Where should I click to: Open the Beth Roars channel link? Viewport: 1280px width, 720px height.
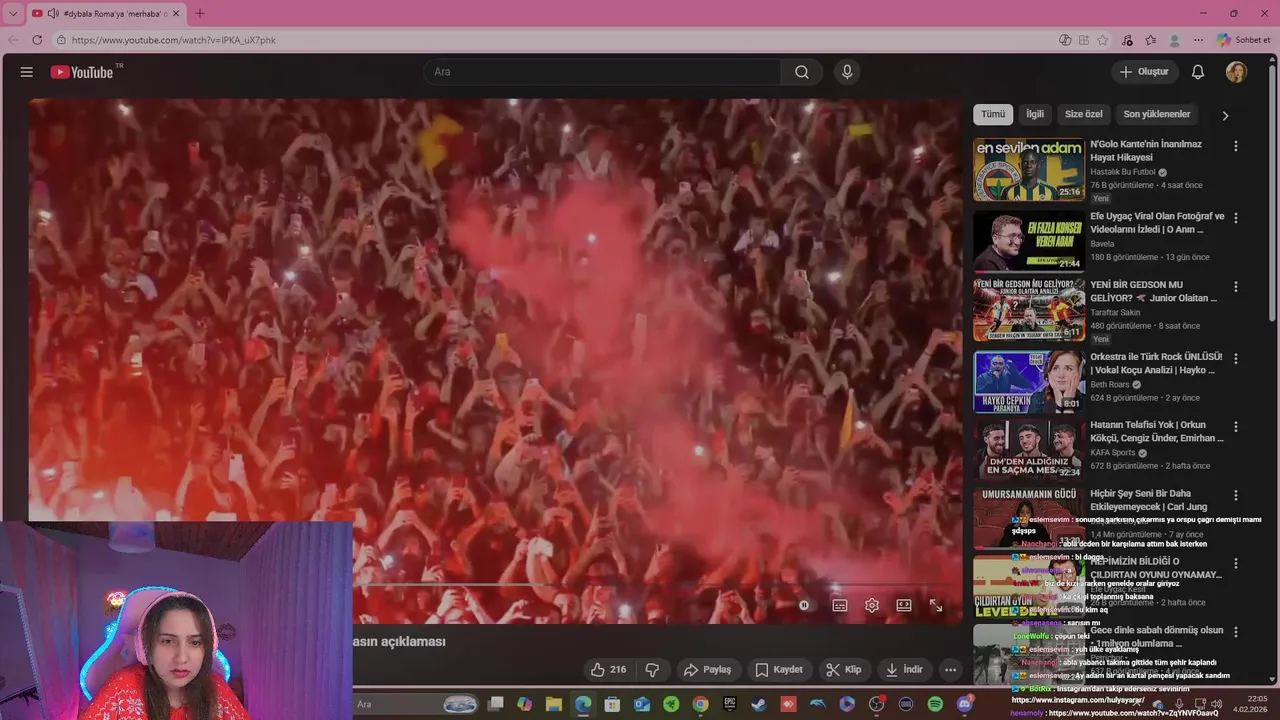coord(1111,384)
